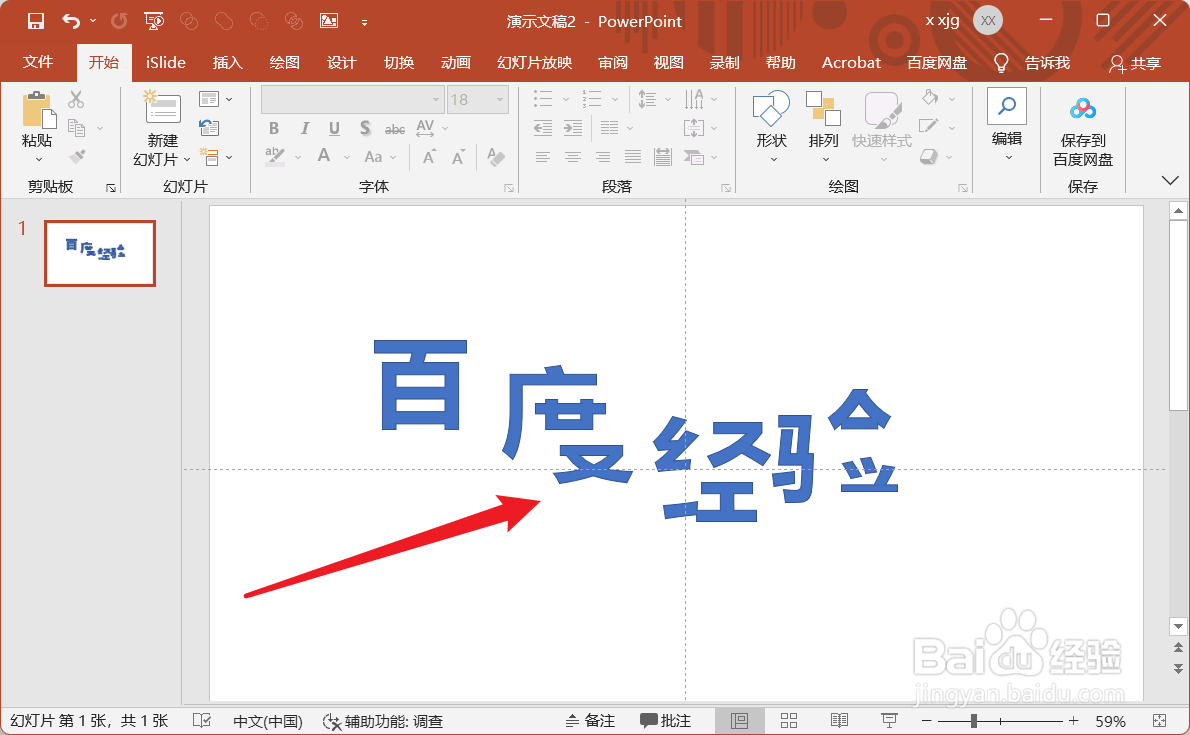Click 告诉我 tell me search
The image size is (1190, 735).
pyautogui.click(x=1033, y=62)
